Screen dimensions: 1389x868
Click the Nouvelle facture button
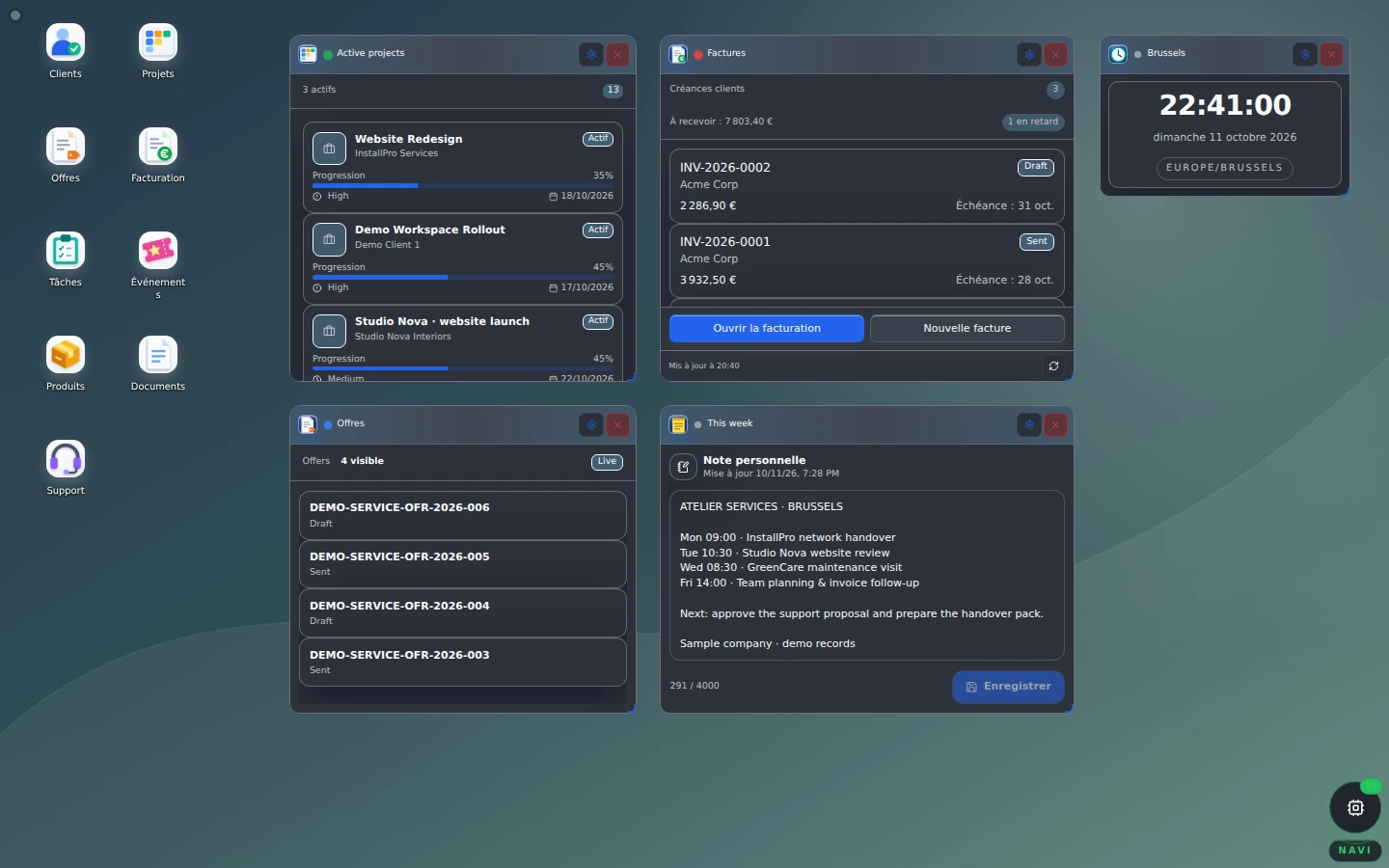coord(967,329)
